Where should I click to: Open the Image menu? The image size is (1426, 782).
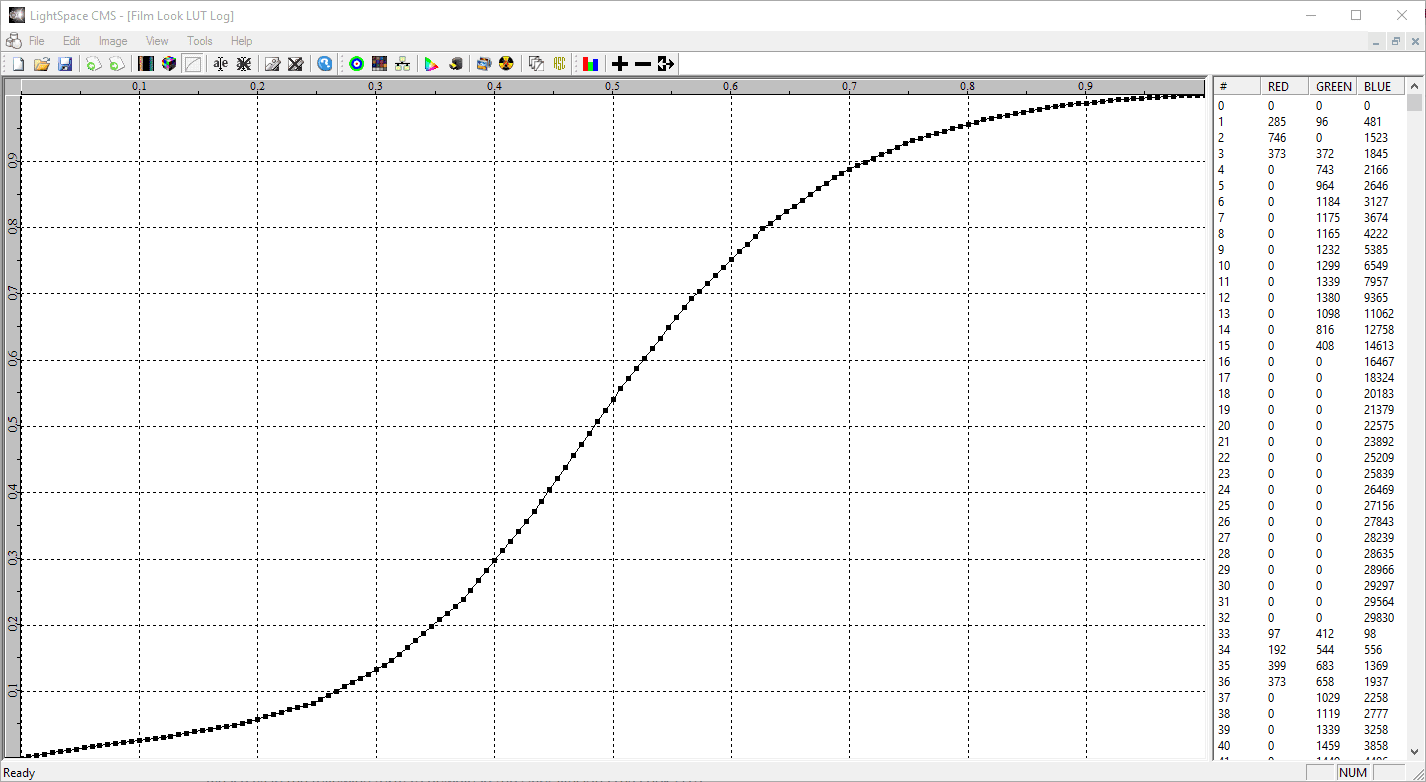tap(113, 41)
